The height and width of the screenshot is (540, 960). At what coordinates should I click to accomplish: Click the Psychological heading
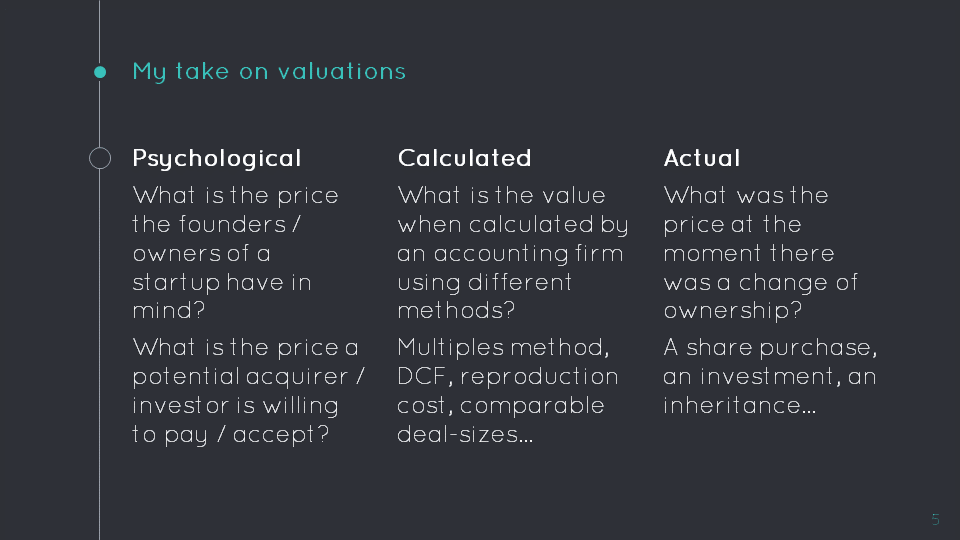tap(217, 159)
